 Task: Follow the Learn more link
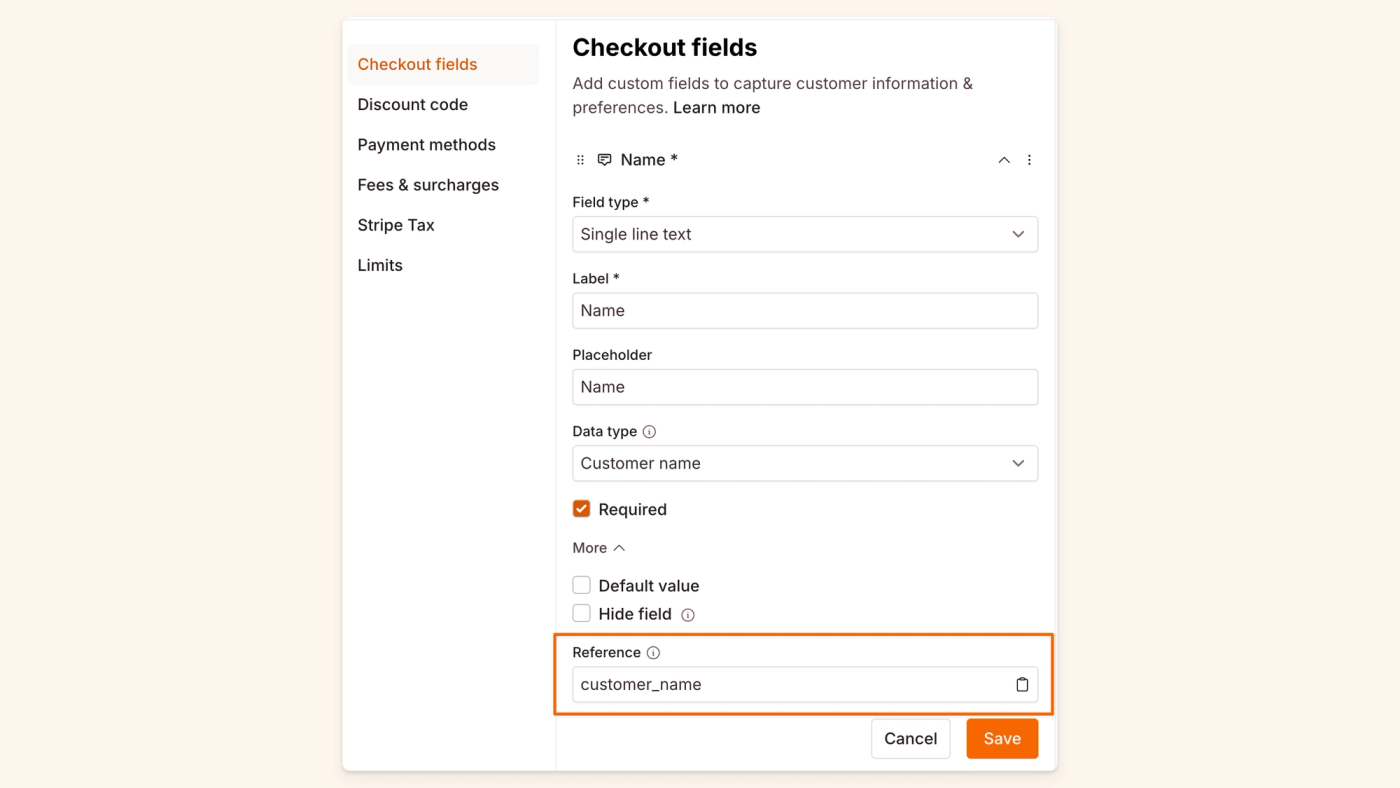coord(716,108)
